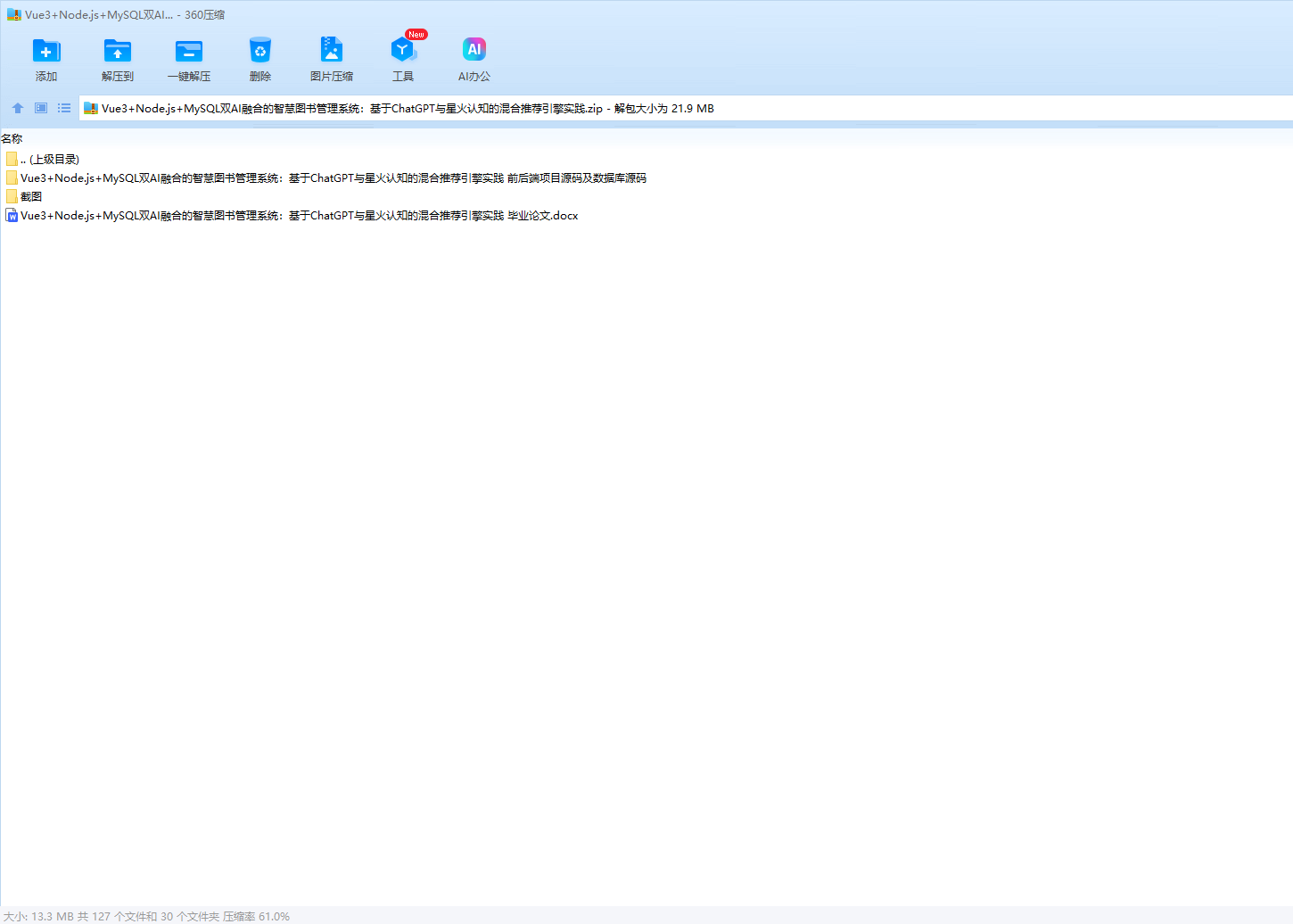This screenshot has height=924, width=1293.
Task: Launch AI Office (AI办公)
Action: 474,50
